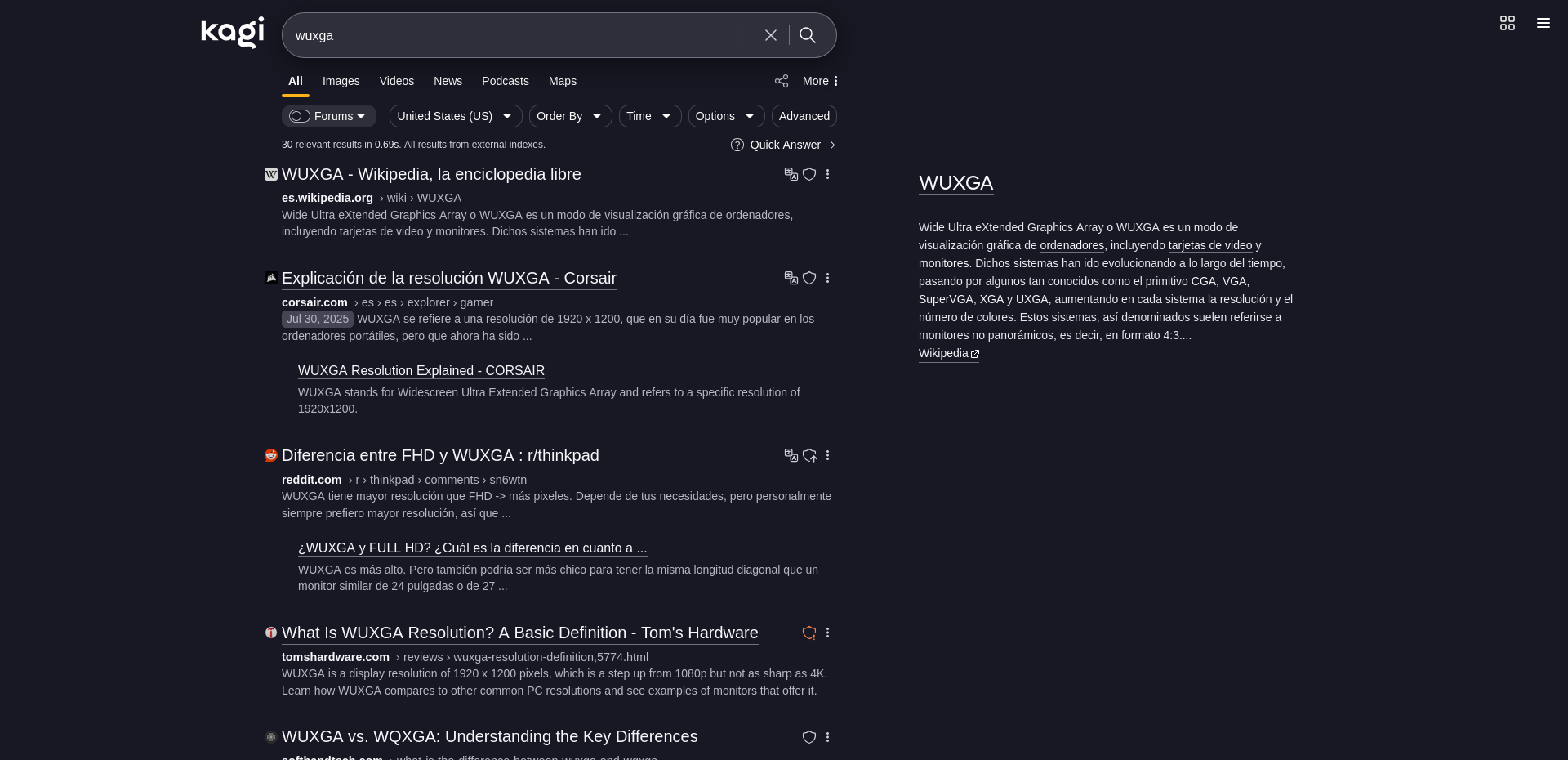The width and height of the screenshot is (1568, 760).
Task: Click the magnifier search icon
Action: pos(808,35)
